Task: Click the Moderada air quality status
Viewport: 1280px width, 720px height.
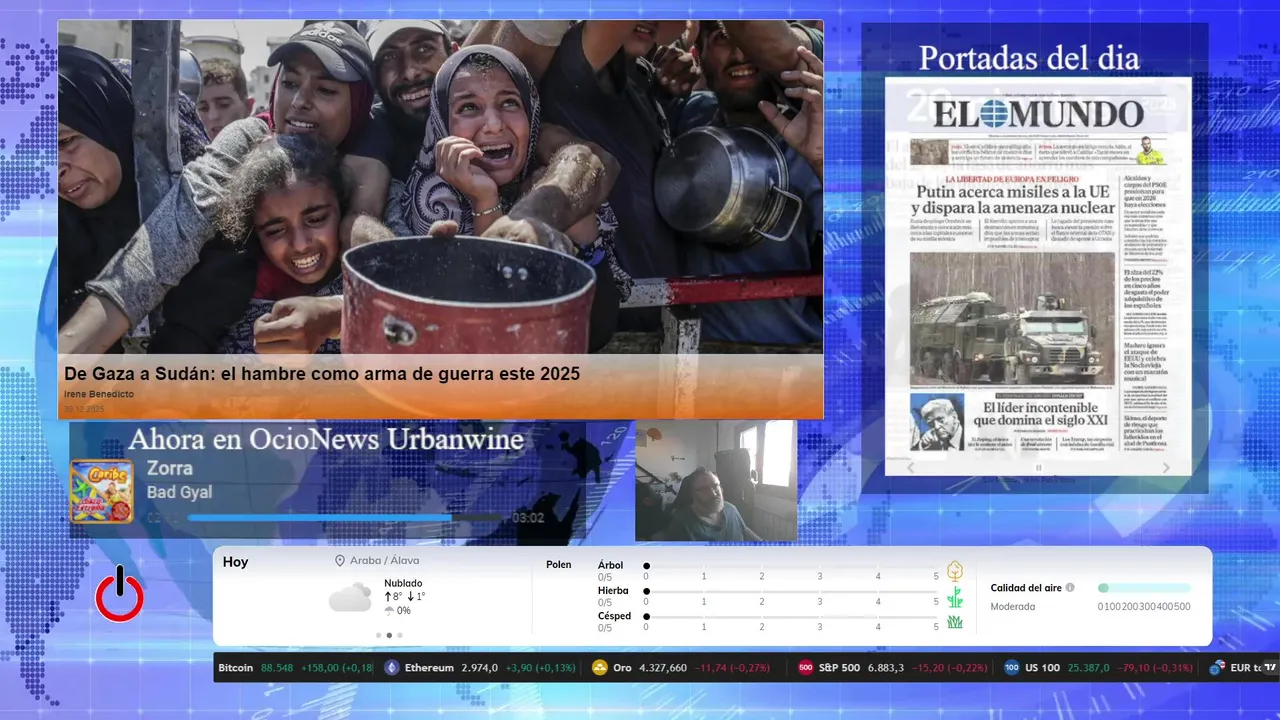Action: (1013, 606)
